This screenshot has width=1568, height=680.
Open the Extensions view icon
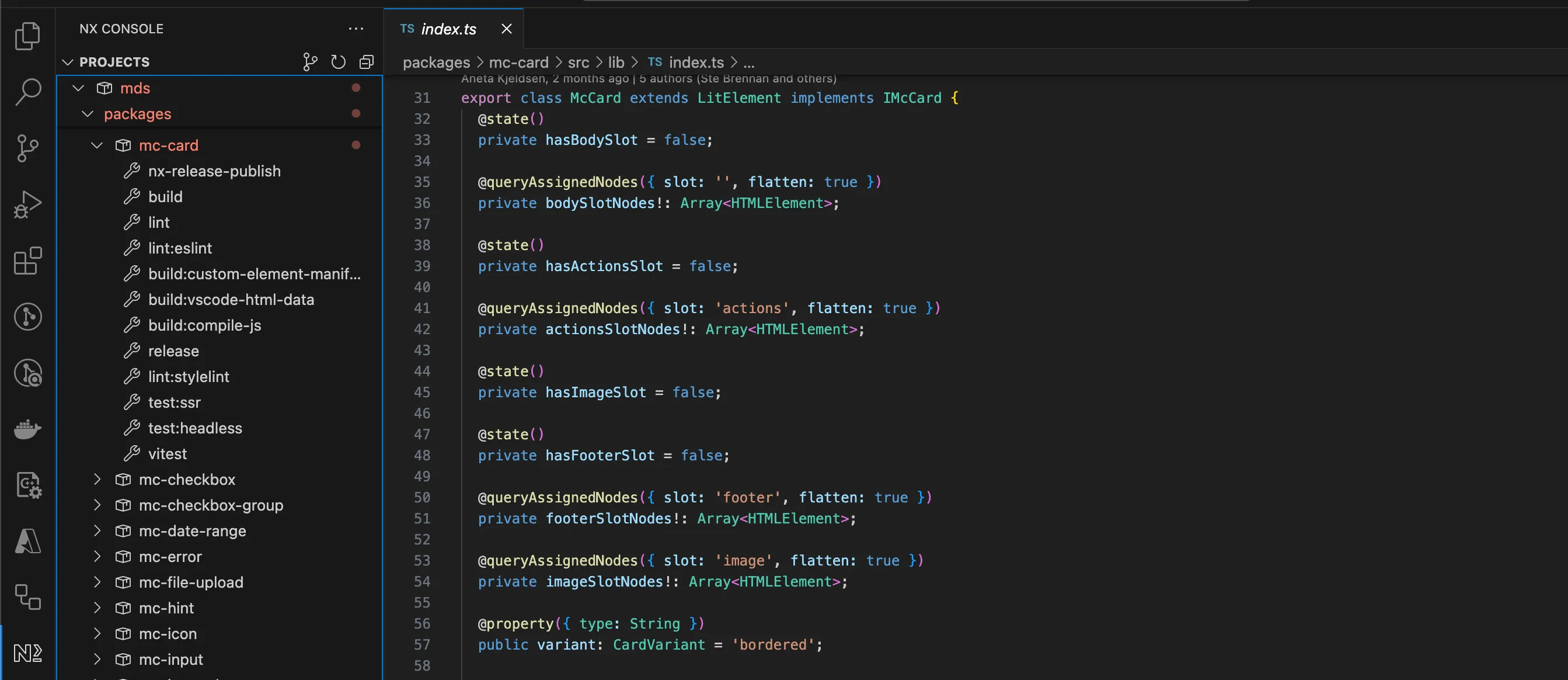pyautogui.click(x=27, y=261)
